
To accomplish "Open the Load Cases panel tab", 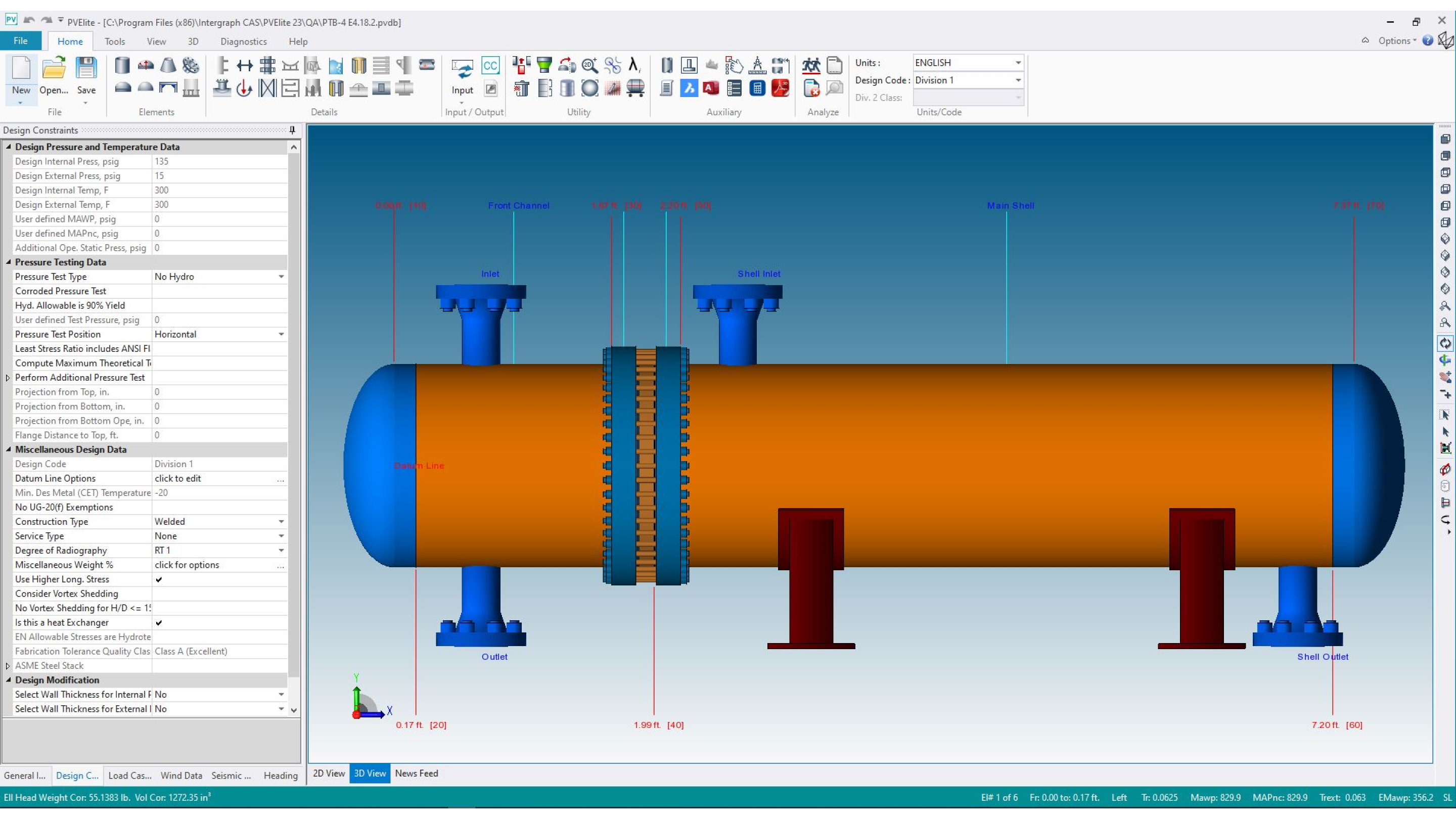I will [x=129, y=776].
